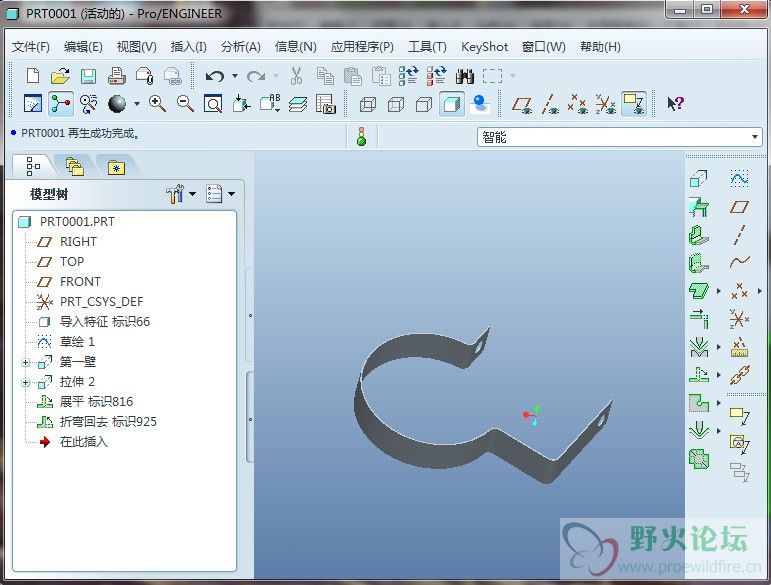Select 折弯回去 标识925 feature
The width and height of the screenshot is (771, 585).
click(x=108, y=422)
